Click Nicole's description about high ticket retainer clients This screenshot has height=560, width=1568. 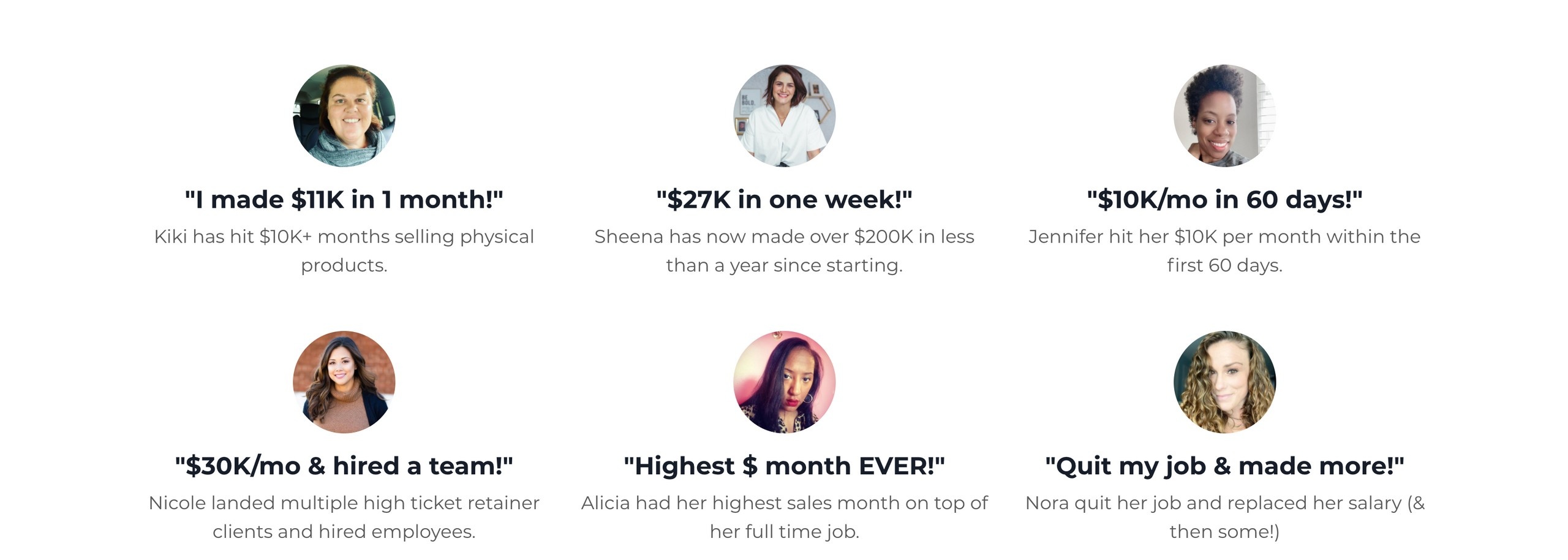coord(344,517)
